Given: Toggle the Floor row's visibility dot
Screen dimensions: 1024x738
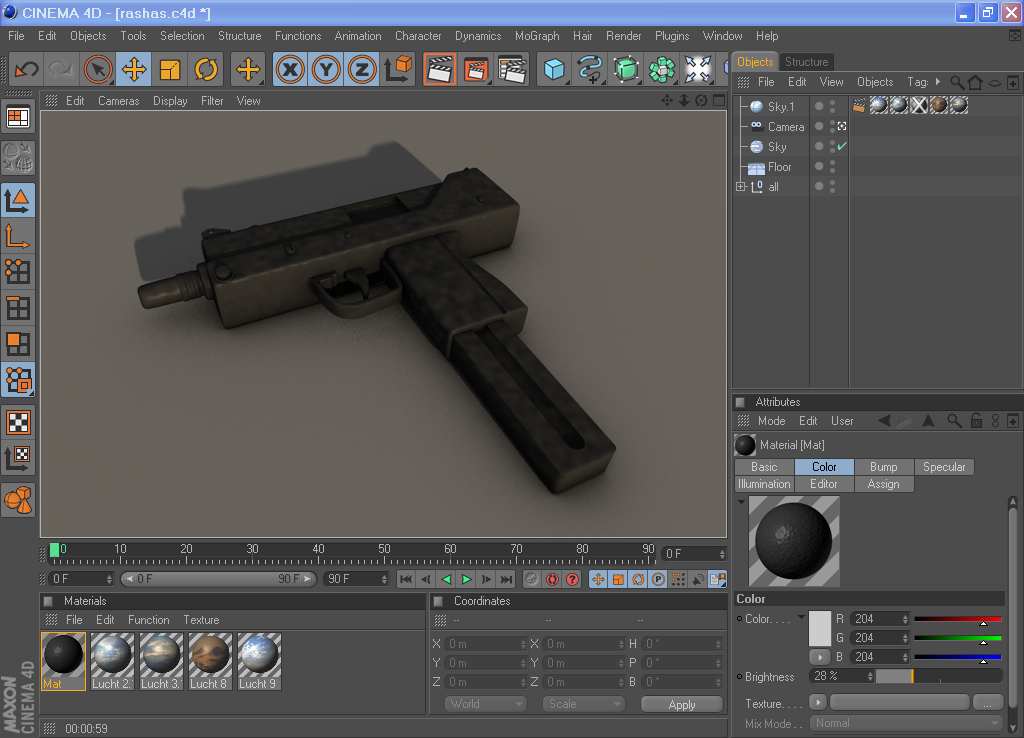Looking at the screenshot, I should [819, 166].
